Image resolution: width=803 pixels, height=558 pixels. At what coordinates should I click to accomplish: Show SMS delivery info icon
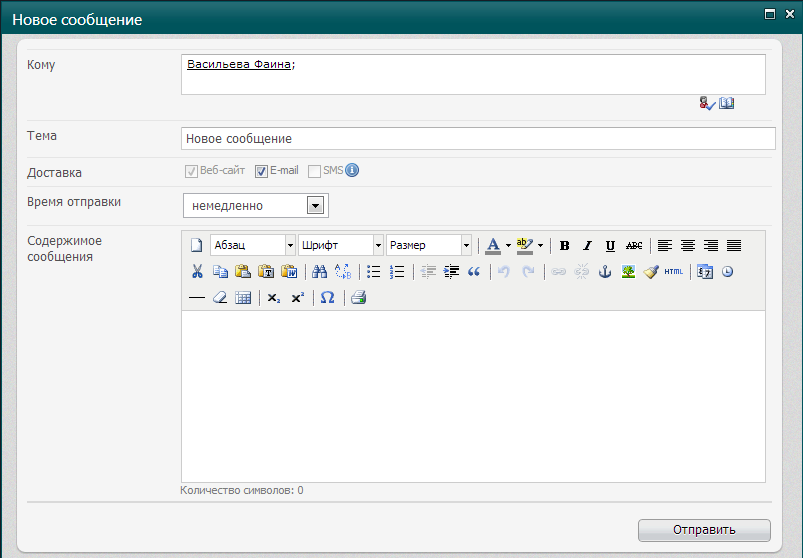pos(352,170)
